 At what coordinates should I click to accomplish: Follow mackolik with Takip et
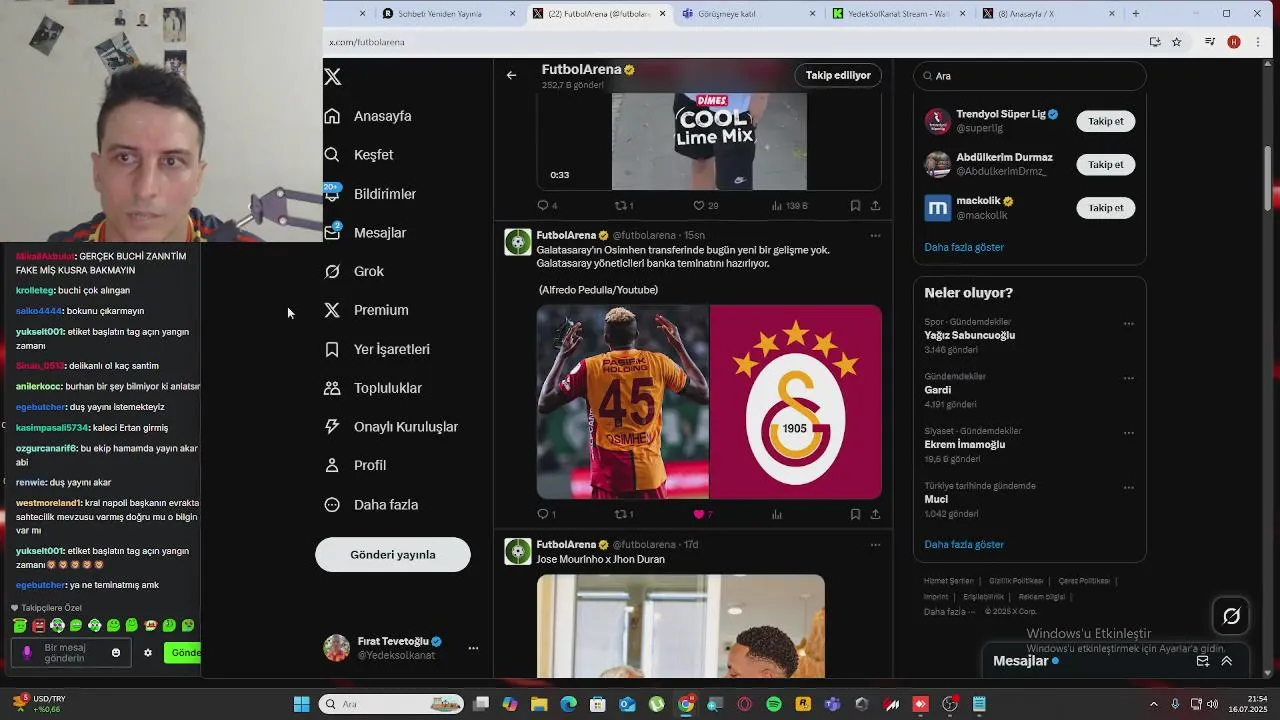(1105, 208)
